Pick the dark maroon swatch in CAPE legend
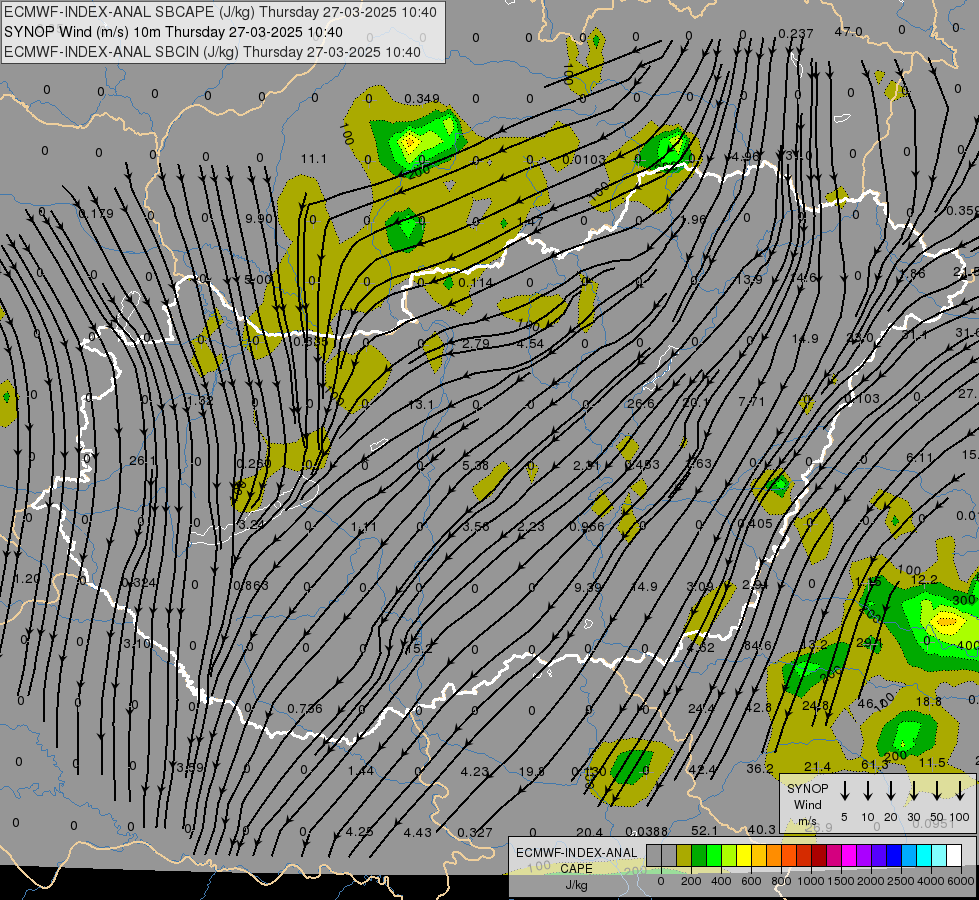 coord(819,856)
